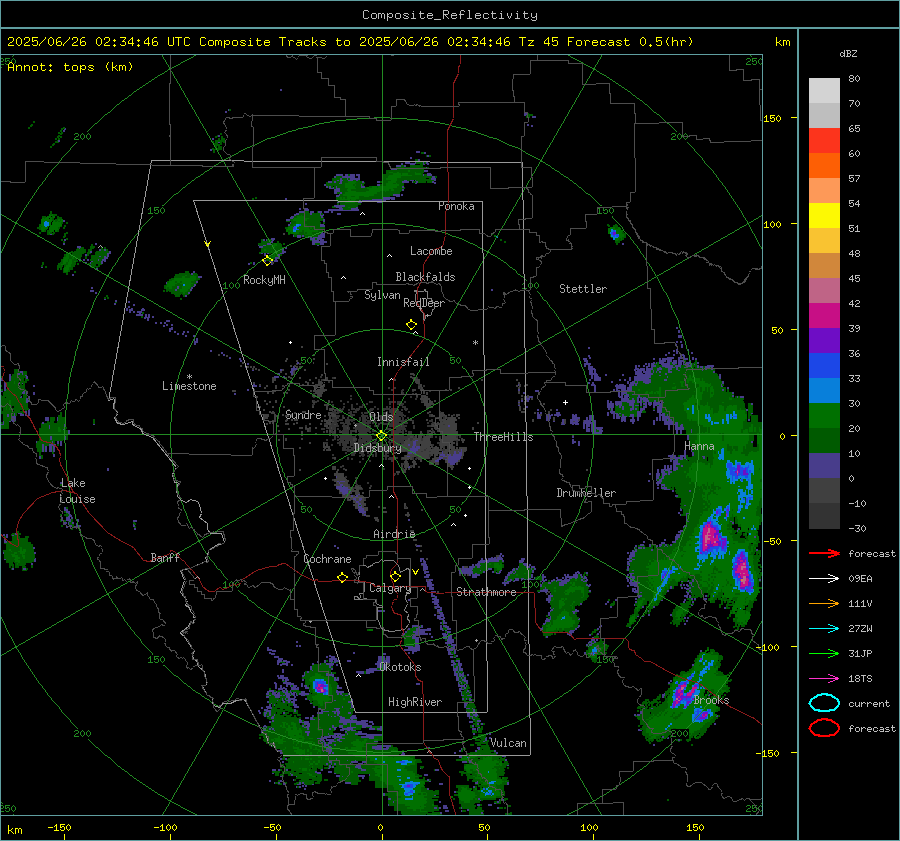
Task: Click the Blackfalds city label
Action: coord(425,277)
